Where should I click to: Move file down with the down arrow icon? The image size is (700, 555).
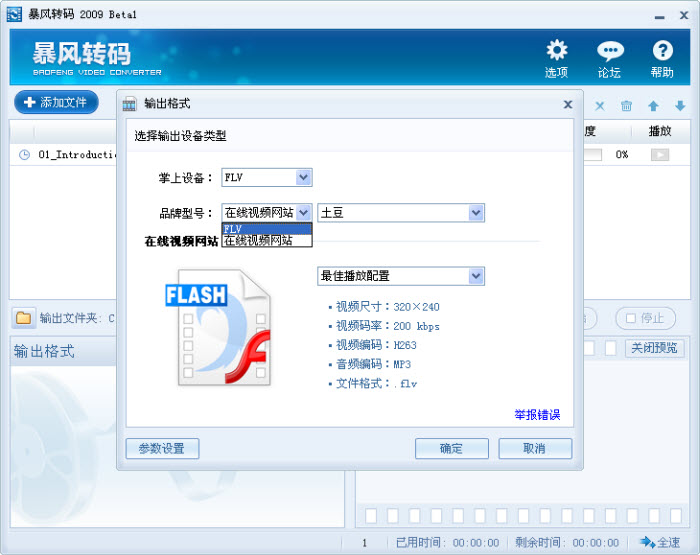click(x=680, y=106)
